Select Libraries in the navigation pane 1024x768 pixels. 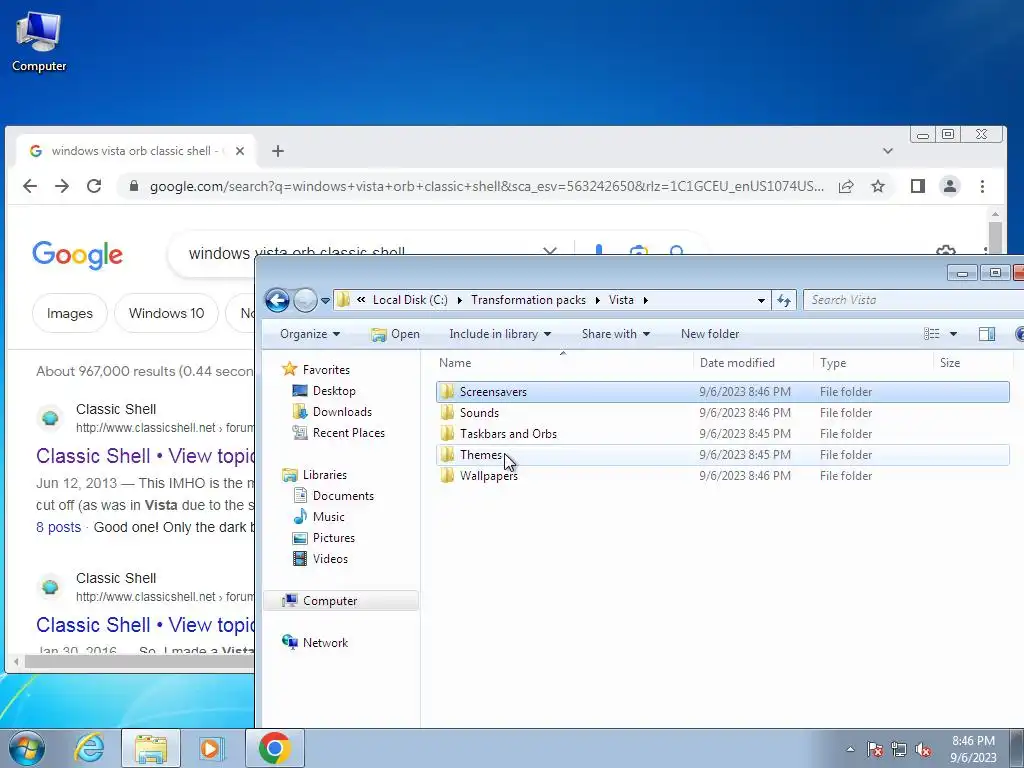314,475
